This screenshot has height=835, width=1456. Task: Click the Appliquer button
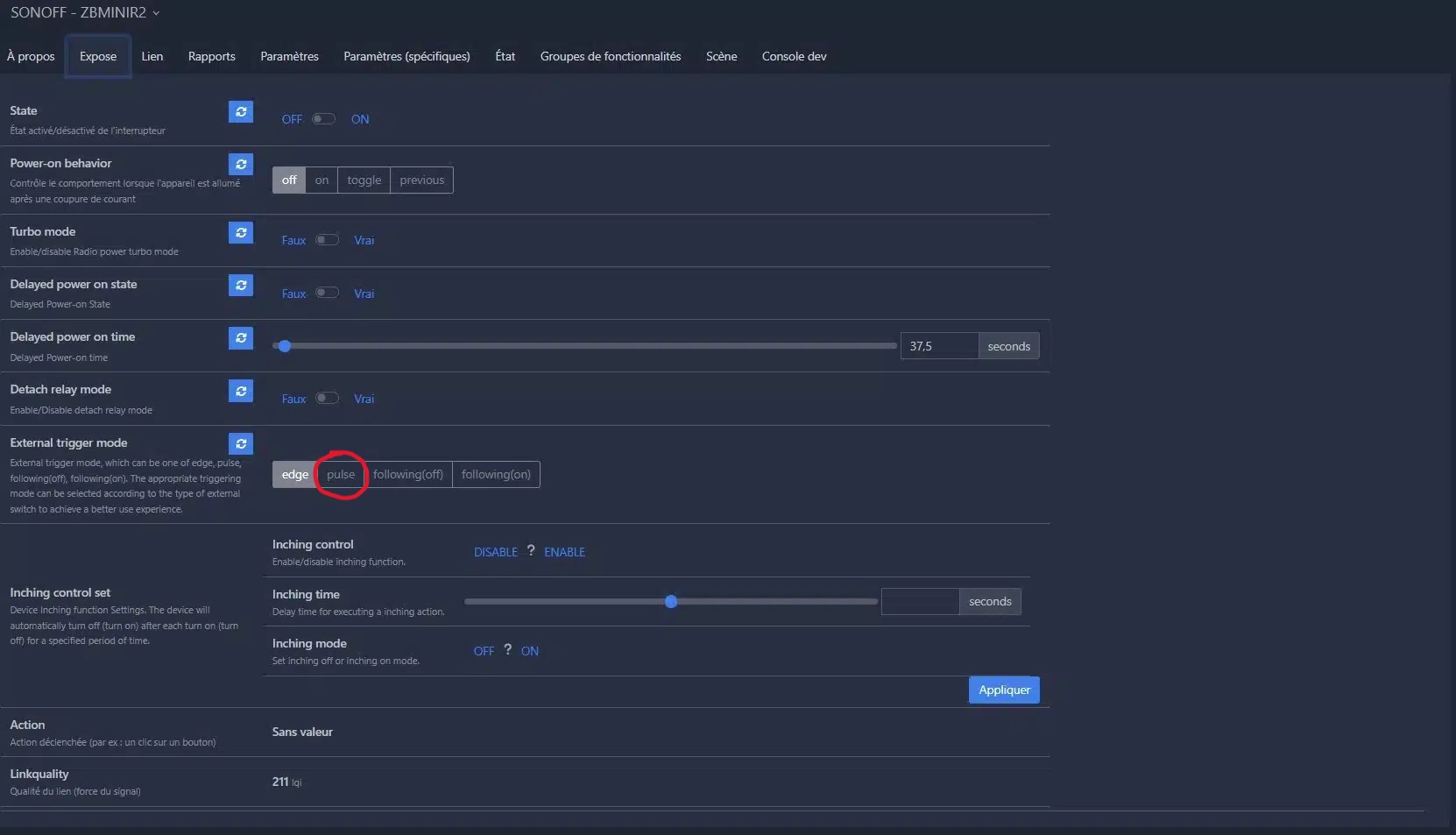coord(1004,690)
